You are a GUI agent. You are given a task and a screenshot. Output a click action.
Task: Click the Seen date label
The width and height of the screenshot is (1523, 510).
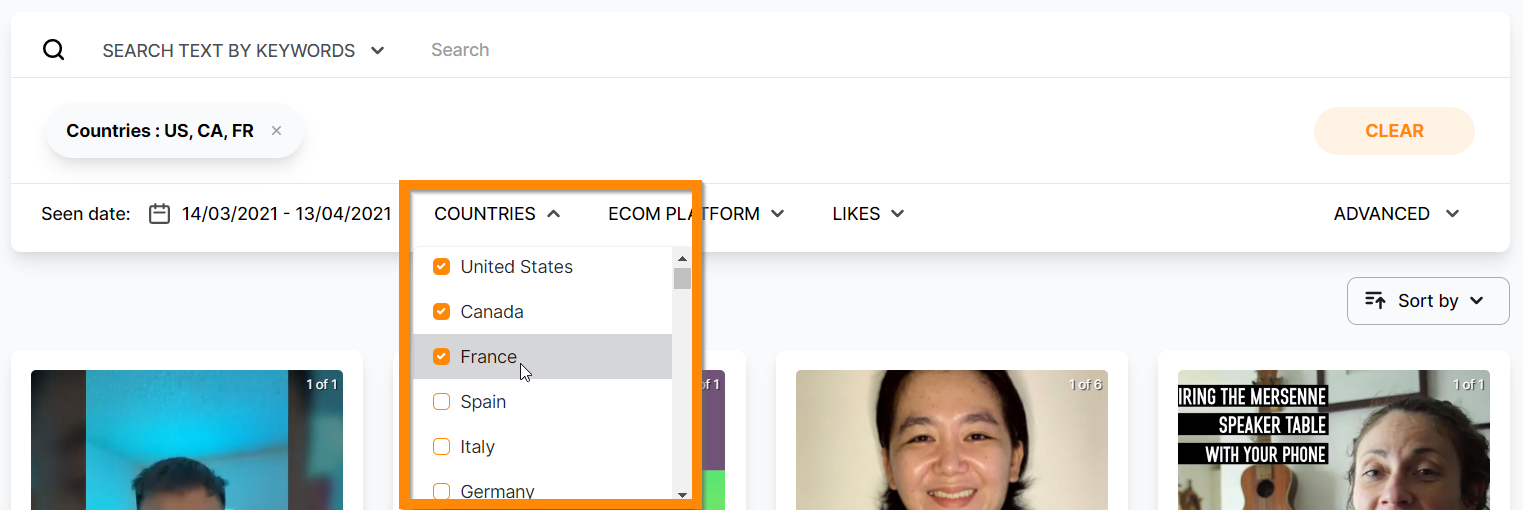tap(86, 214)
